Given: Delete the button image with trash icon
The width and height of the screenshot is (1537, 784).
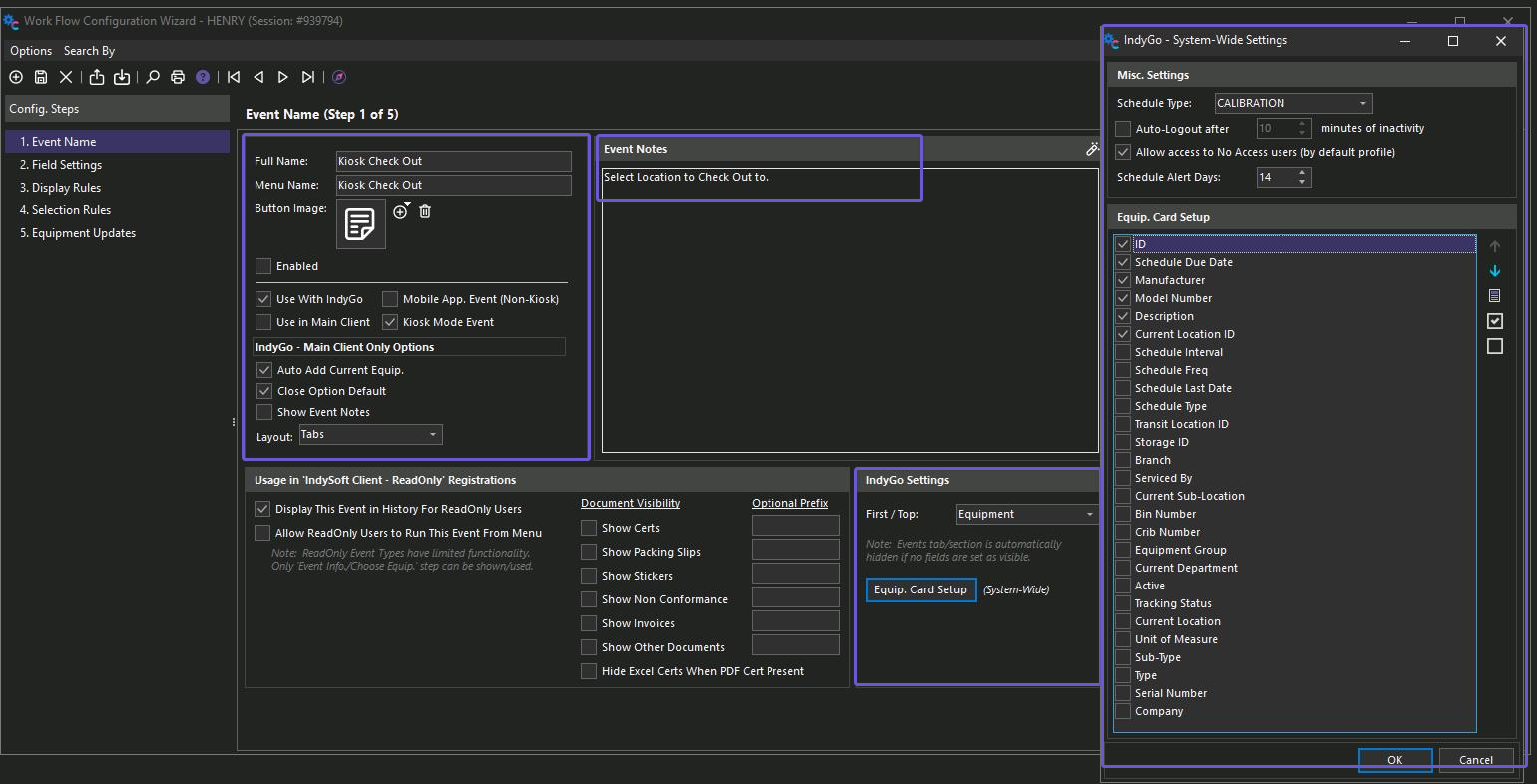Looking at the screenshot, I should coord(425,211).
